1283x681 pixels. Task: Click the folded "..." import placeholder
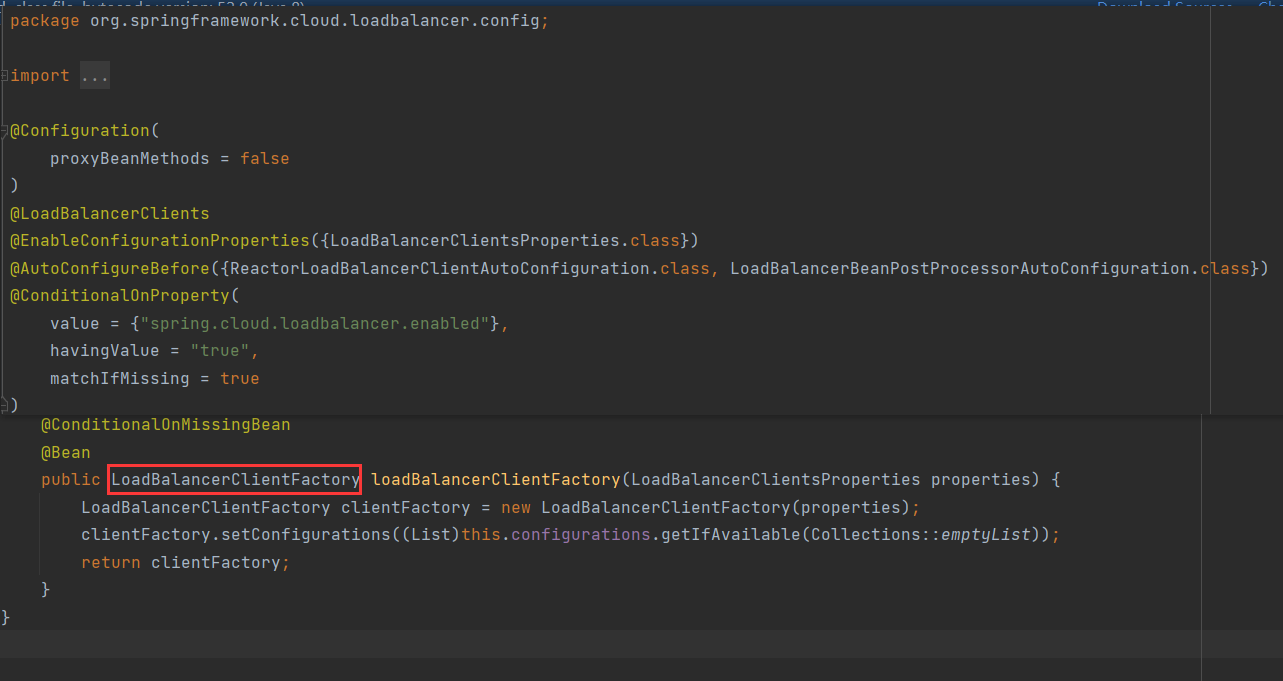94,76
